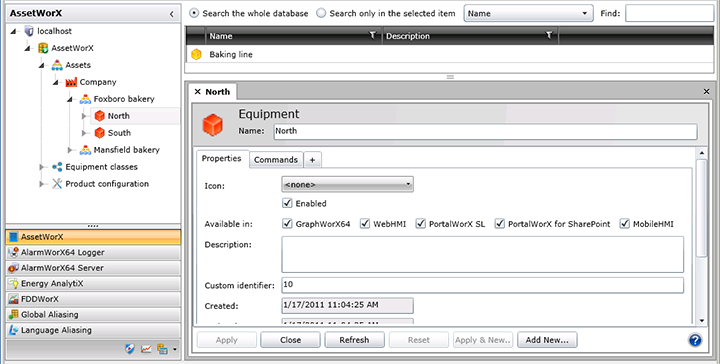720x364 pixels.
Task: Click the database stack icon in bottom strip
Action: coord(162,350)
